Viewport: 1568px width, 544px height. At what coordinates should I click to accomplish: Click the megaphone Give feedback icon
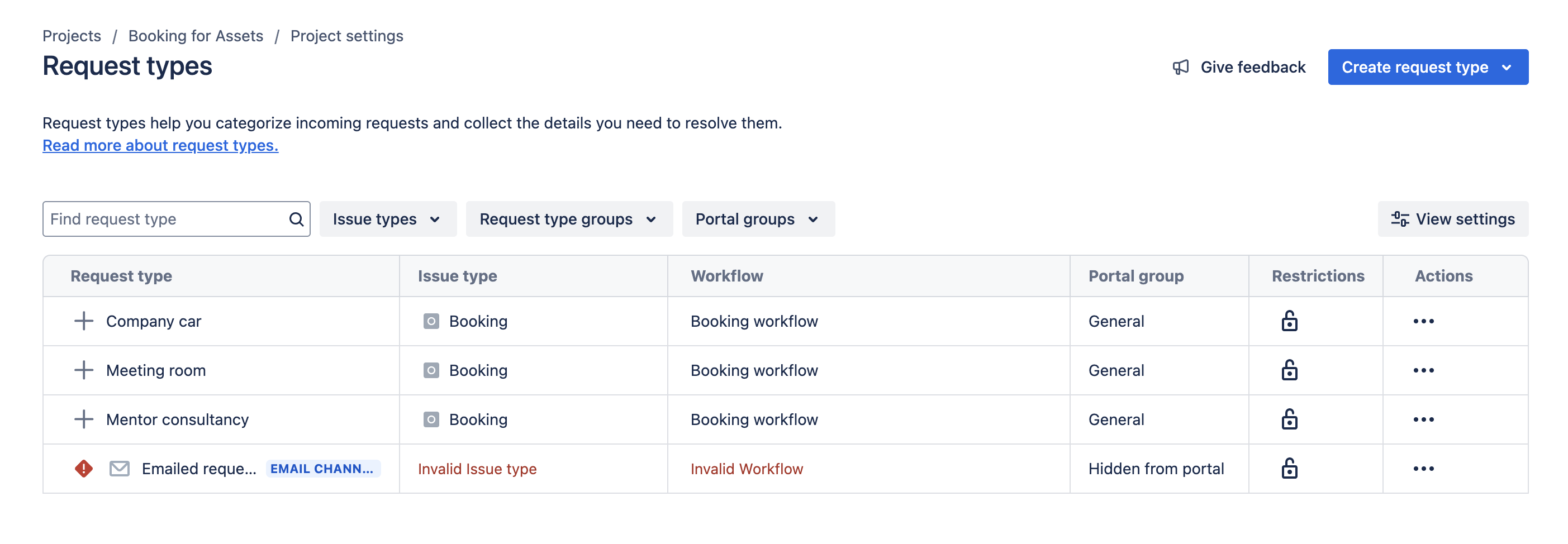point(1180,67)
